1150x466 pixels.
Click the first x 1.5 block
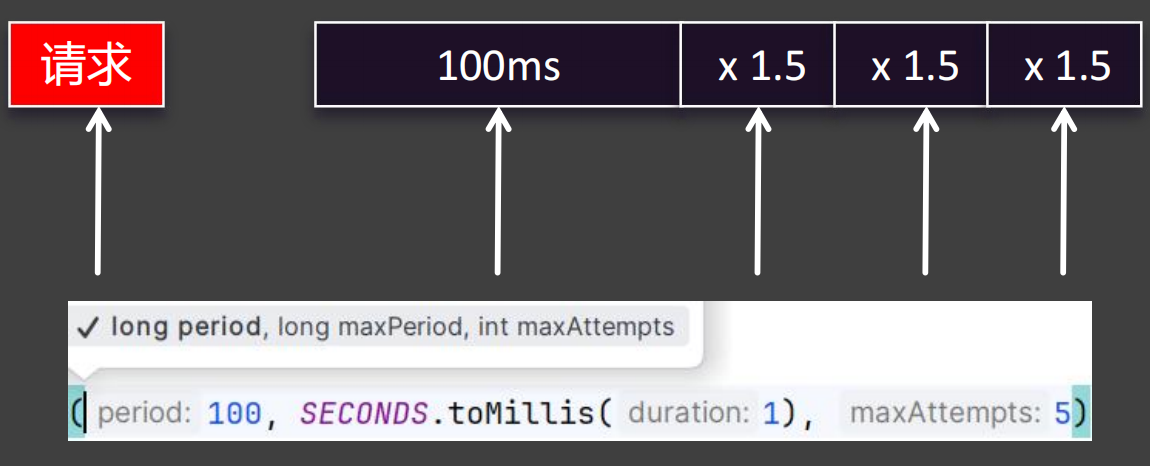click(x=758, y=65)
